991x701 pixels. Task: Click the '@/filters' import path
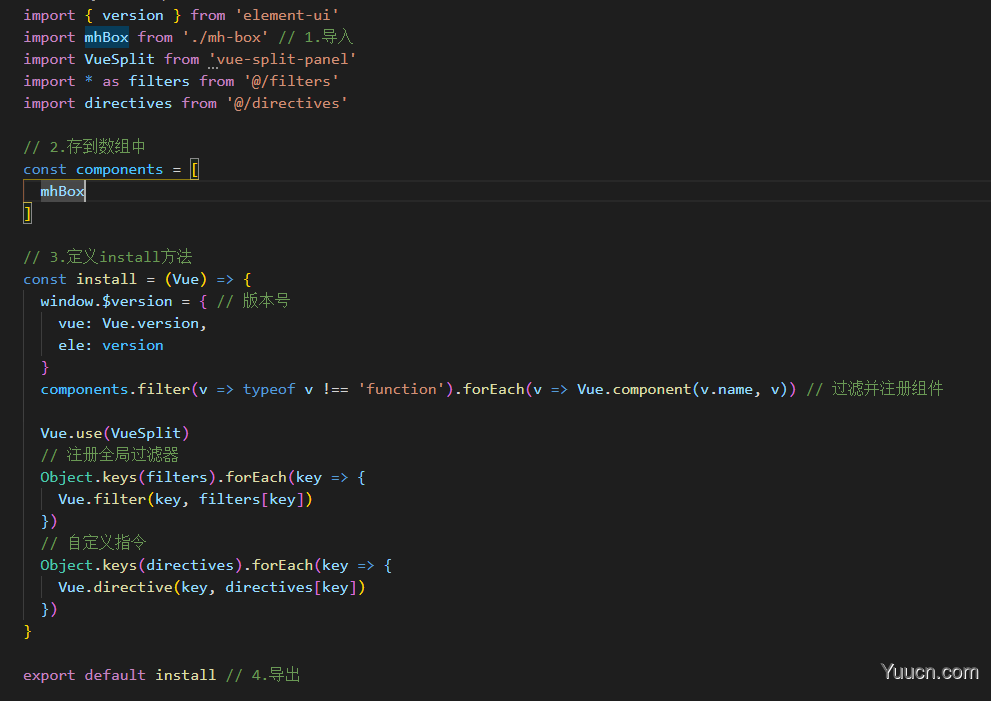[291, 82]
